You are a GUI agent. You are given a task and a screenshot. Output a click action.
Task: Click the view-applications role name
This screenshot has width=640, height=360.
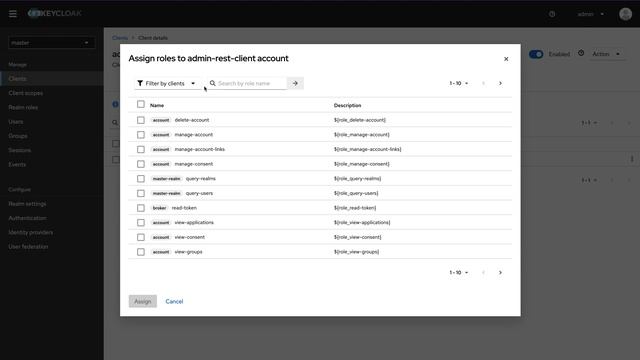(194, 223)
